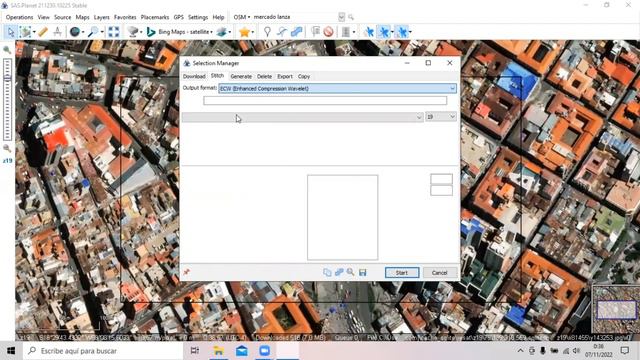Open the Settings menu
Screen dimensions: 640x360
198,17
